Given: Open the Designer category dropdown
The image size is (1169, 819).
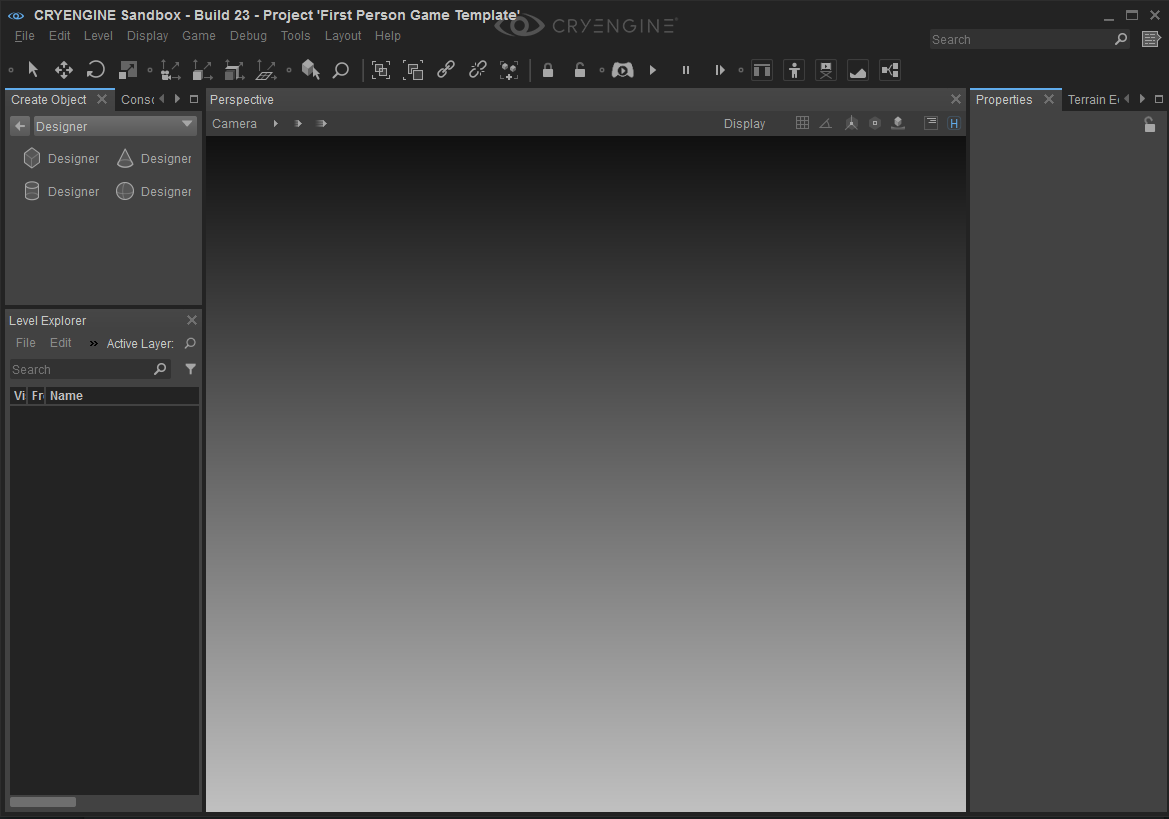Looking at the screenshot, I should [116, 126].
